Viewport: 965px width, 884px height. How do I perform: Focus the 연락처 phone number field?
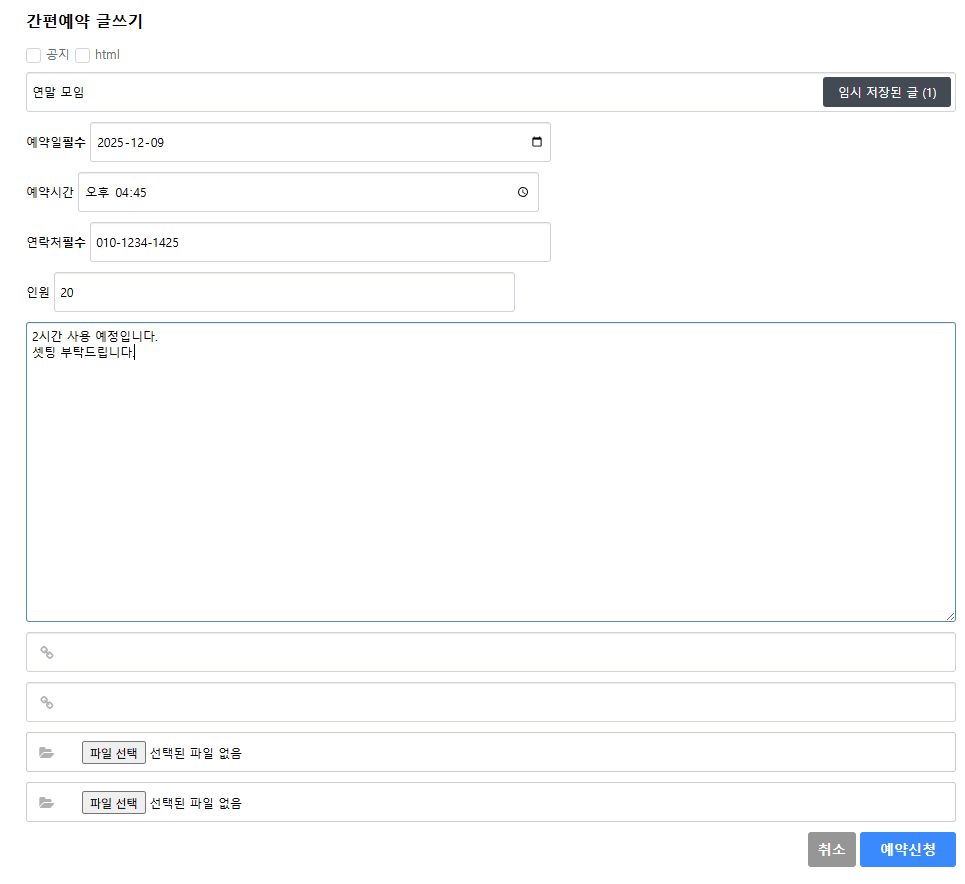[320, 242]
